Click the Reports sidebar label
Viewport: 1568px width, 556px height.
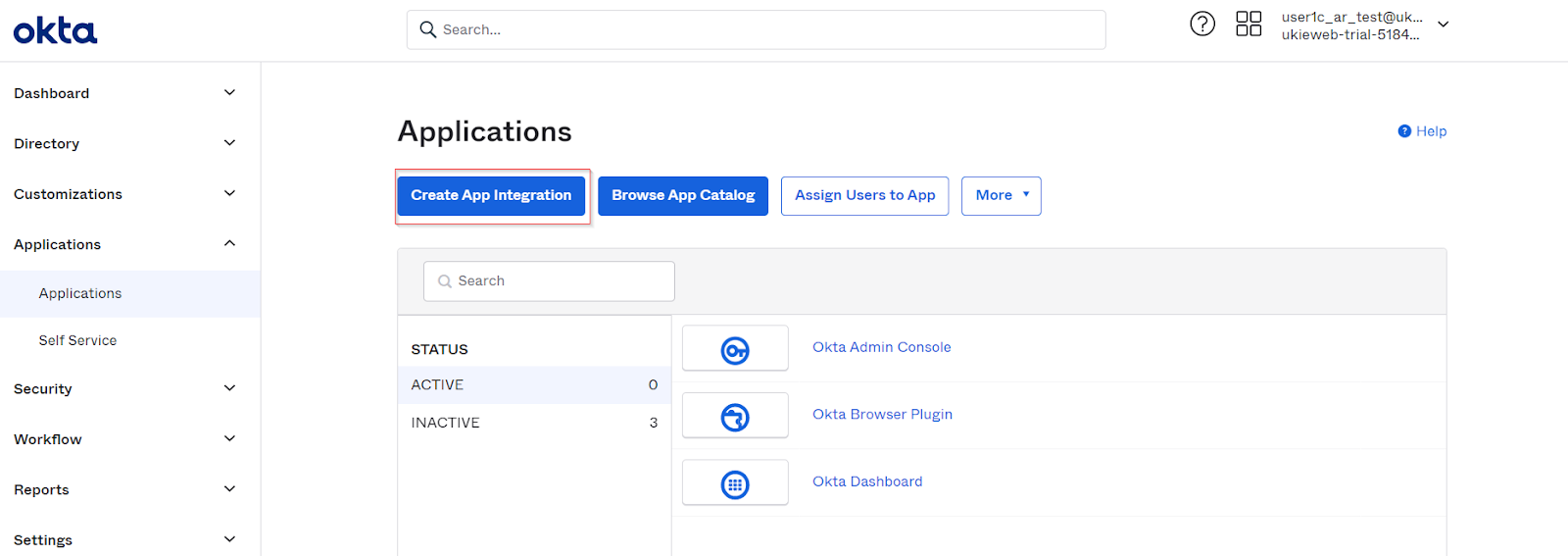[x=41, y=490]
